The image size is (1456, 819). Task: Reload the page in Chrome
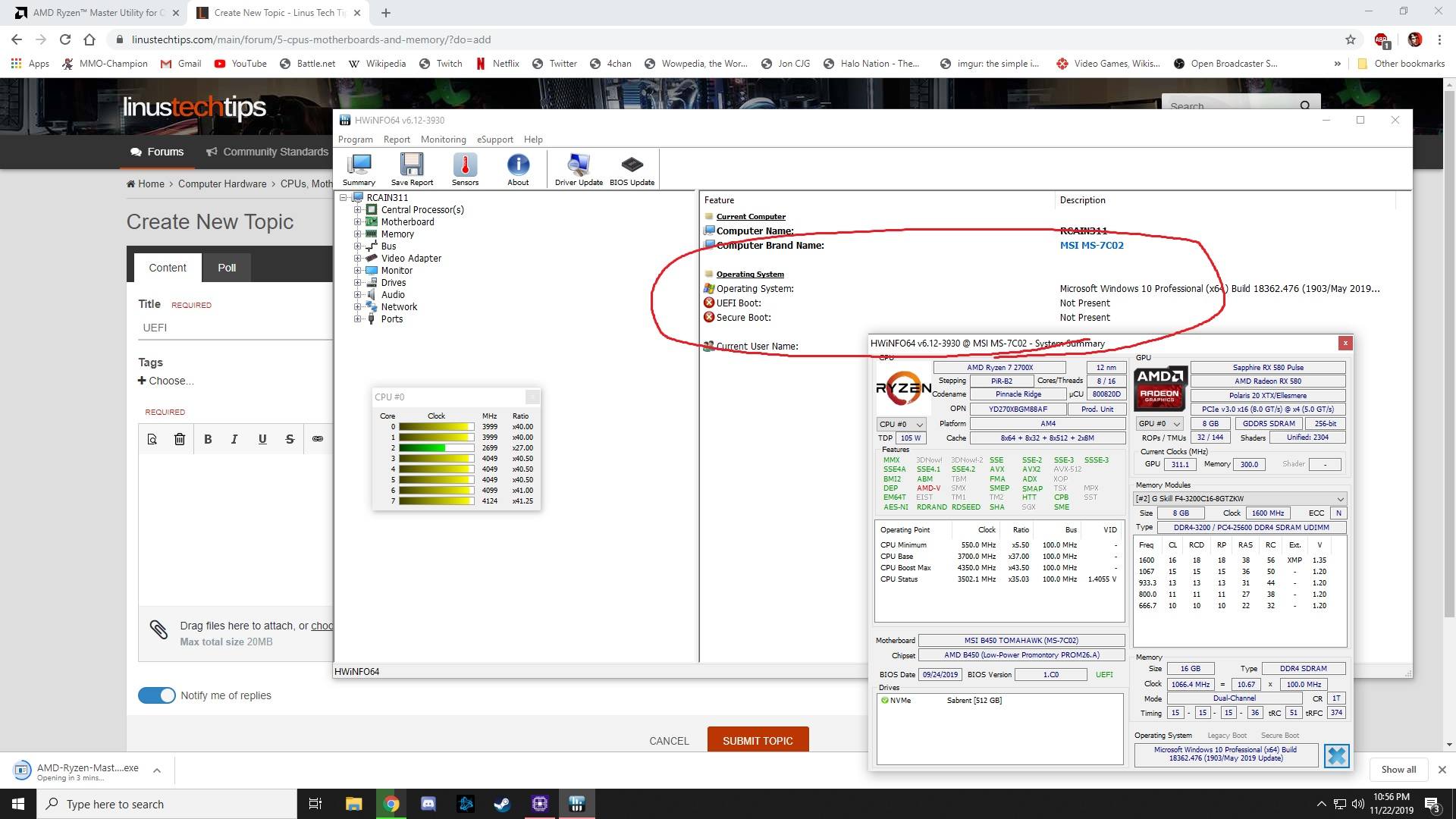65,39
